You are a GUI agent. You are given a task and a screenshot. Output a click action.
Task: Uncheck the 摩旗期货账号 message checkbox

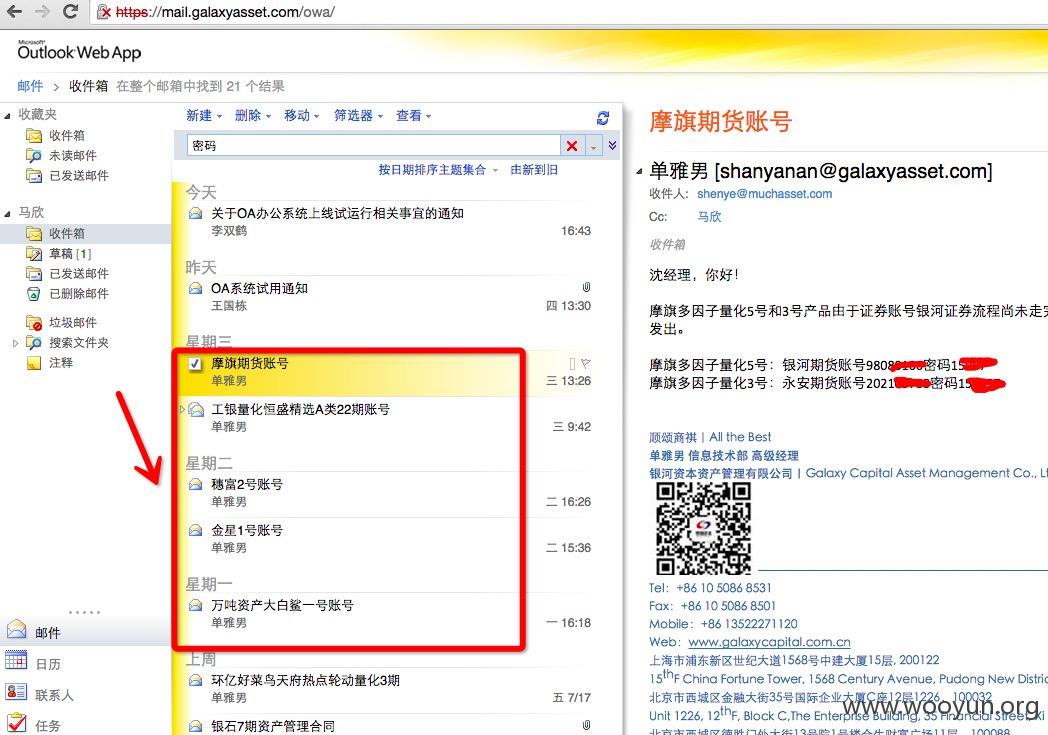(194, 364)
